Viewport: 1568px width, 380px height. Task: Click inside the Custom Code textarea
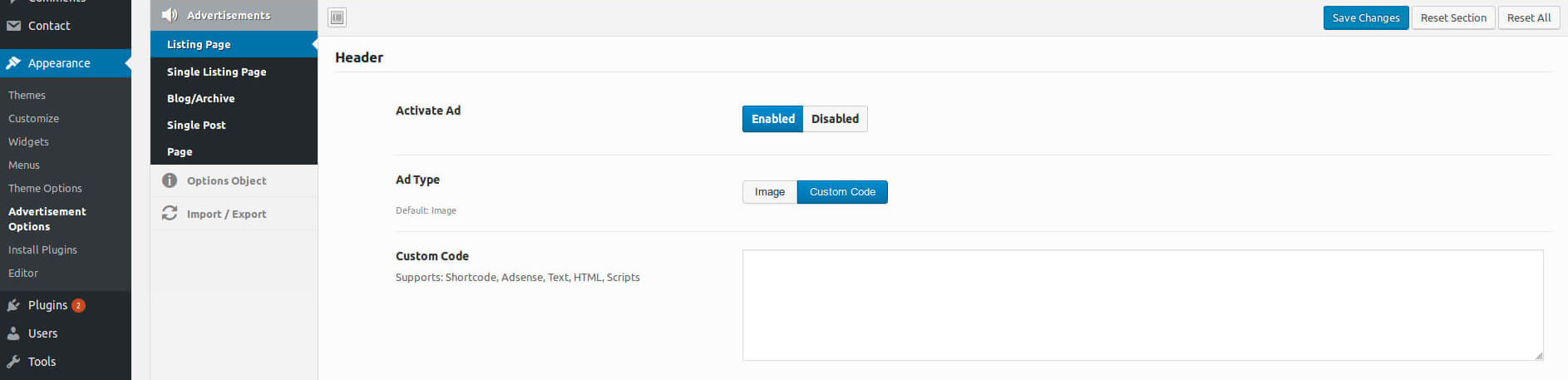tap(1142, 305)
